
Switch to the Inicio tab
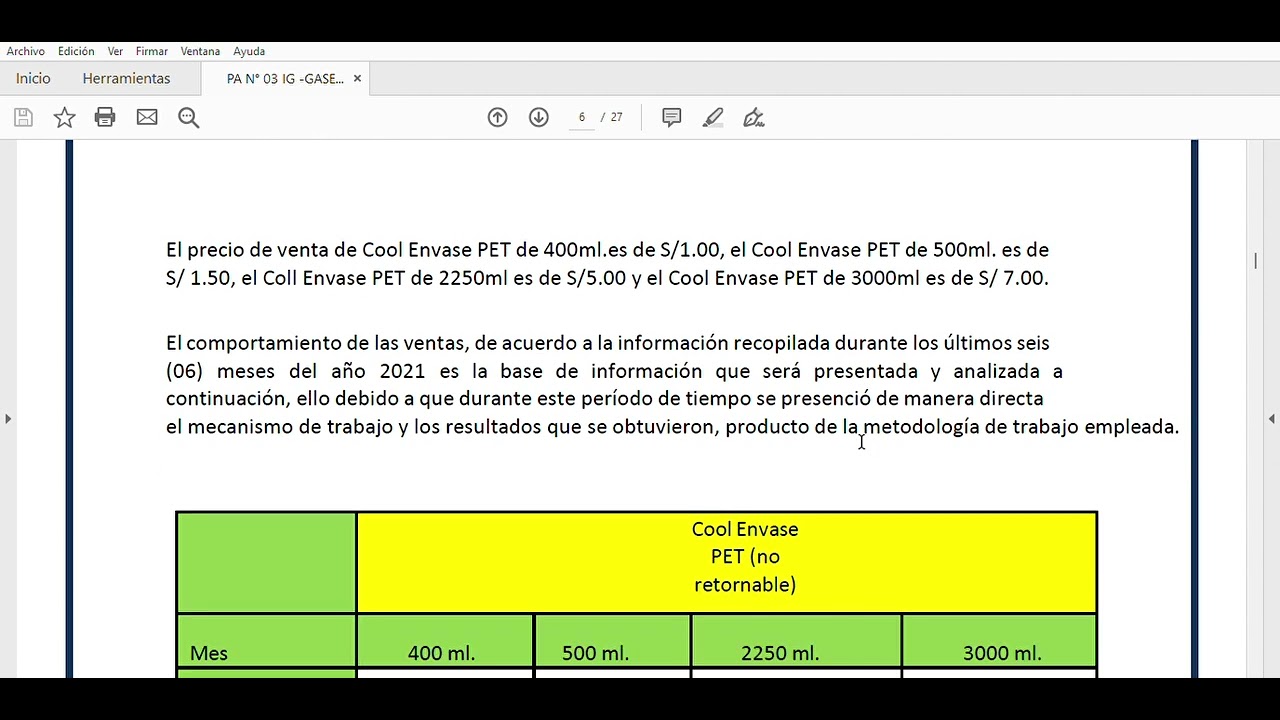33,79
